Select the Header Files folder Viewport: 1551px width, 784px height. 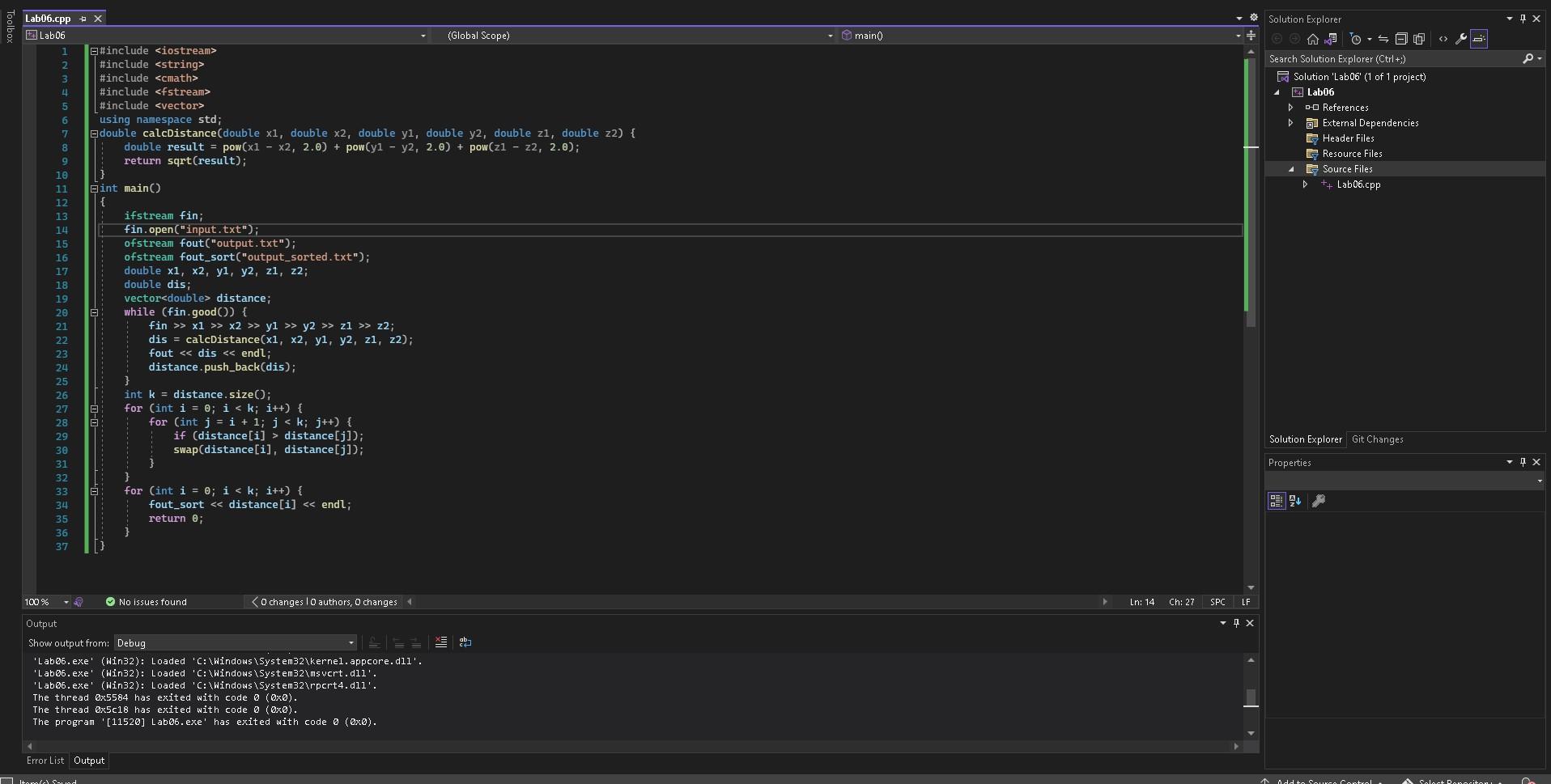[1348, 138]
